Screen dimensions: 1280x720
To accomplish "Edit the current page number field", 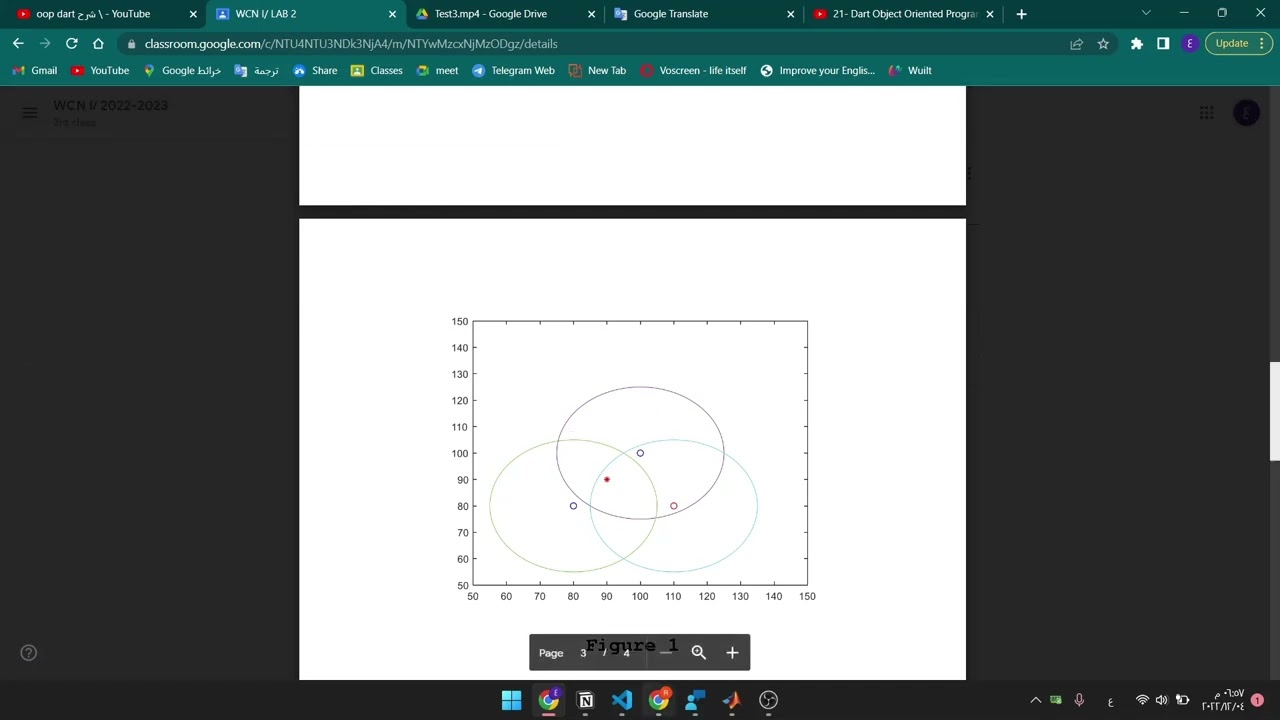I will 583,653.
